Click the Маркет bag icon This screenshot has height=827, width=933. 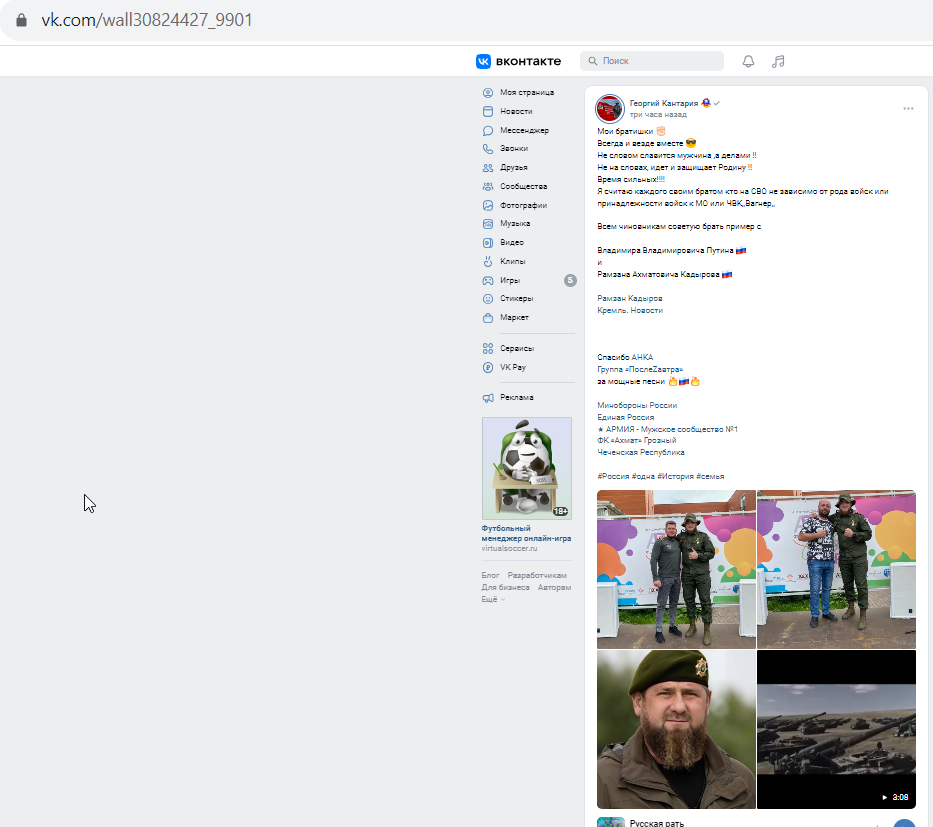pyautogui.click(x=488, y=318)
